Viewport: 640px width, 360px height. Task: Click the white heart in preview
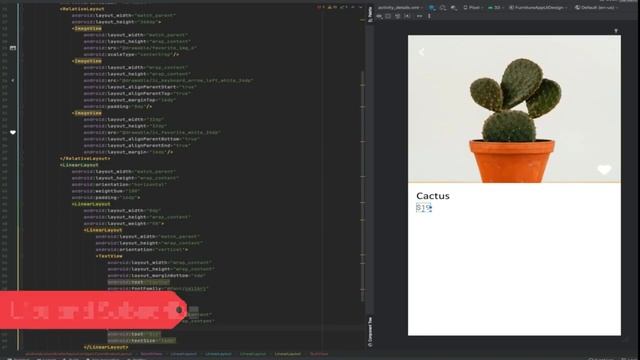point(604,169)
